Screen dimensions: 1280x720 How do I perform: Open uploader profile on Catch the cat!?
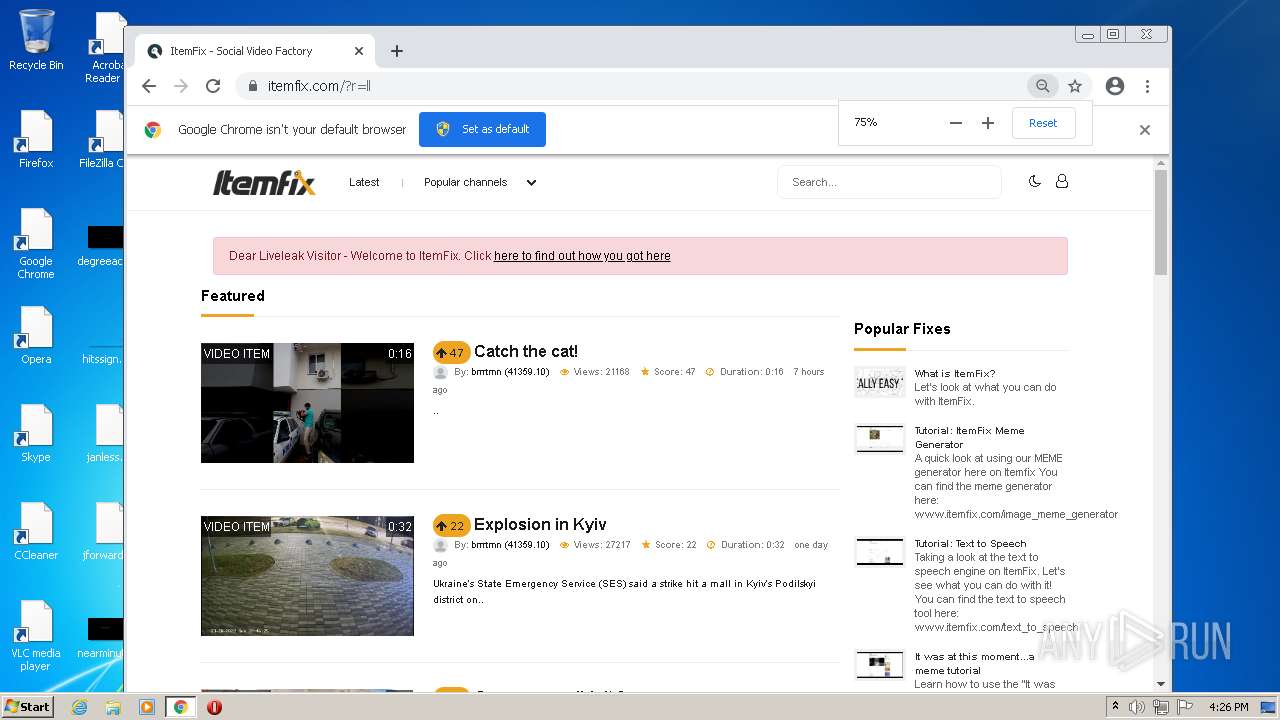tap(510, 372)
